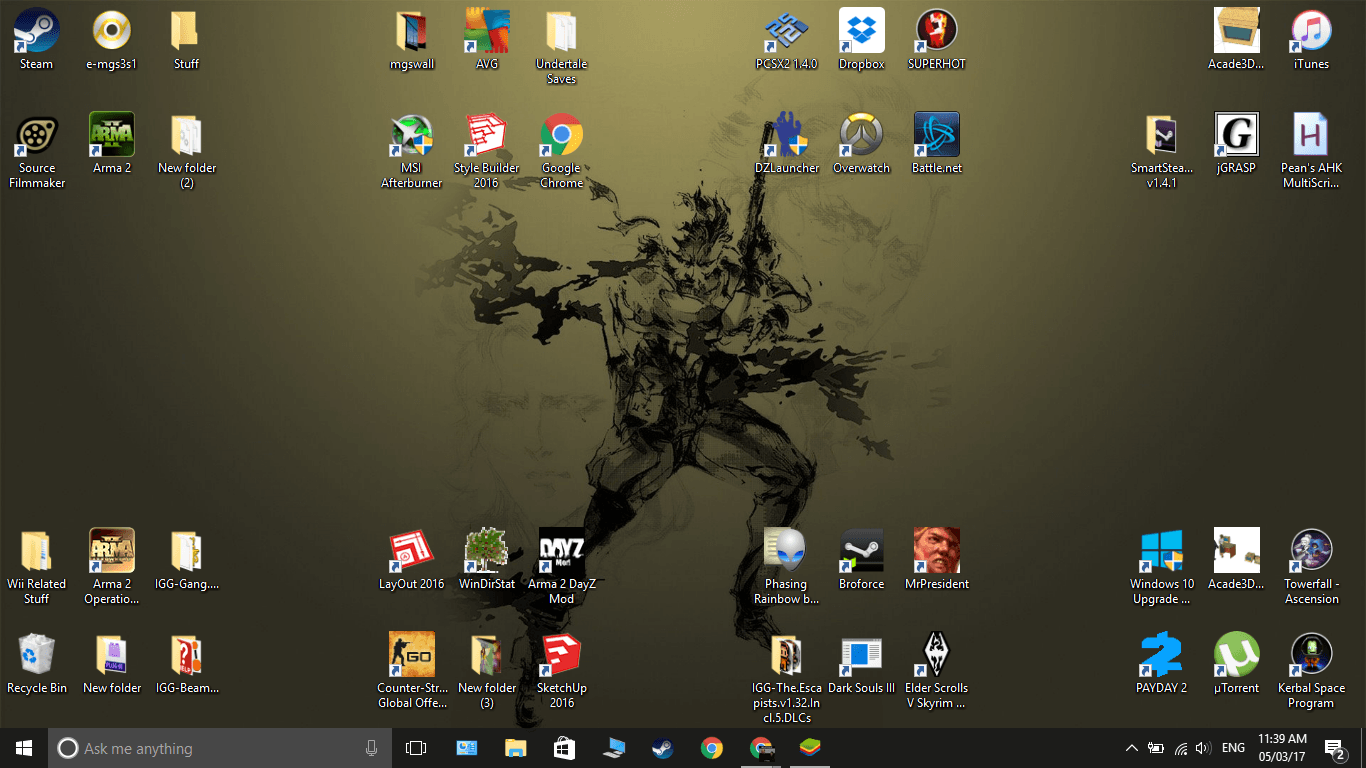Open Task View from the taskbar
This screenshot has height=768, width=1366.
pyautogui.click(x=416, y=748)
